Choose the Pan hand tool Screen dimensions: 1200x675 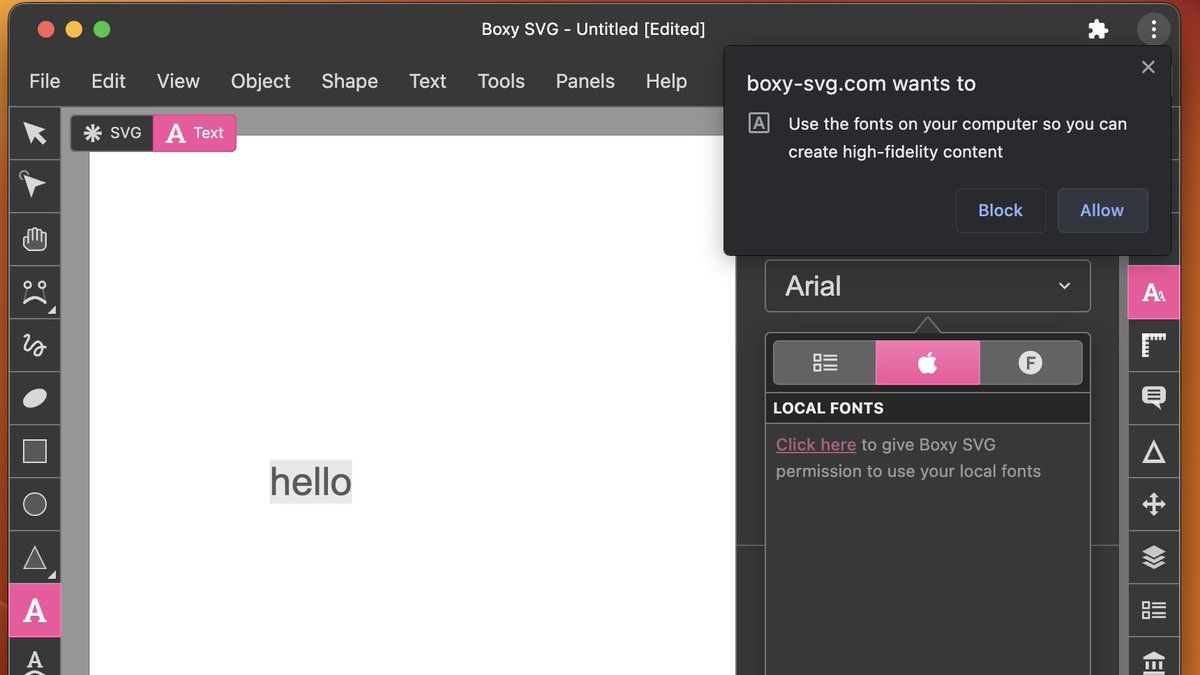coord(35,239)
